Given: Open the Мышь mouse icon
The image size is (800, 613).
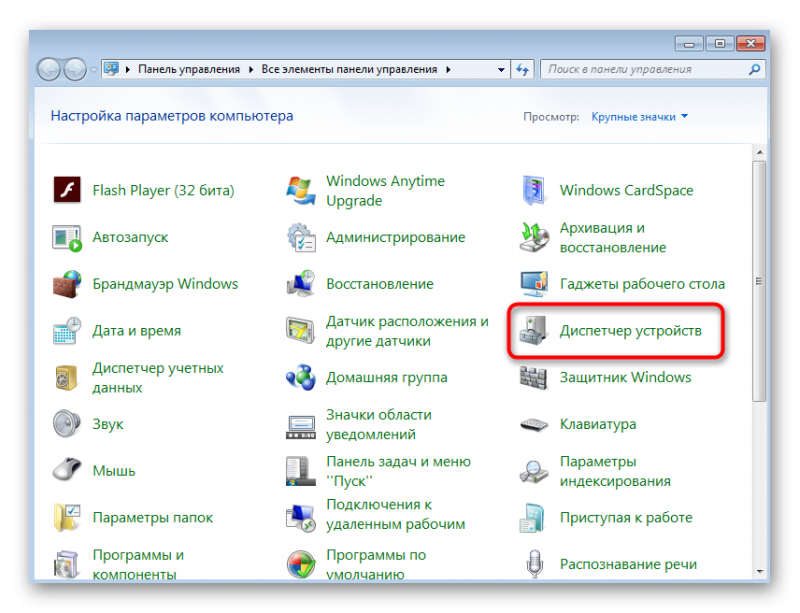Looking at the screenshot, I should 67,470.
